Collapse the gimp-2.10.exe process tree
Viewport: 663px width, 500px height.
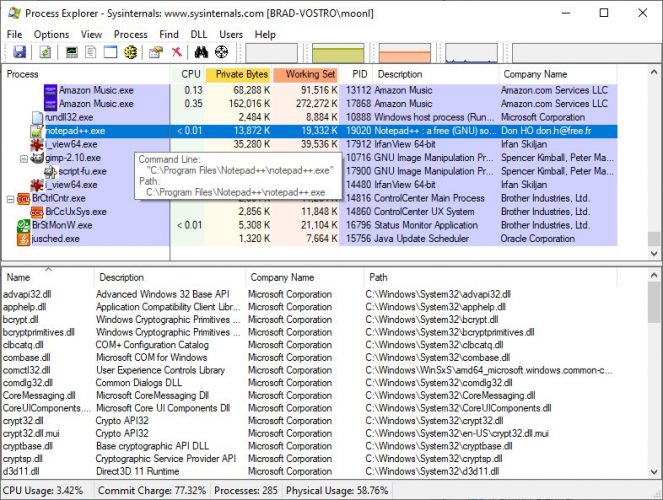click(24, 158)
